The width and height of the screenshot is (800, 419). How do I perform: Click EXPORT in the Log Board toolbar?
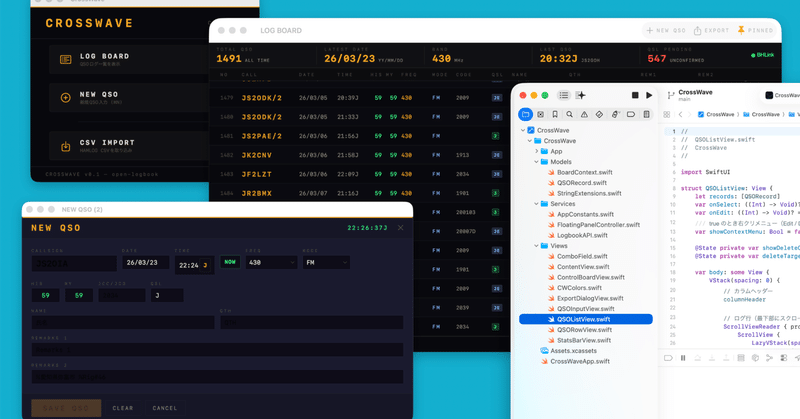pos(711,31)
